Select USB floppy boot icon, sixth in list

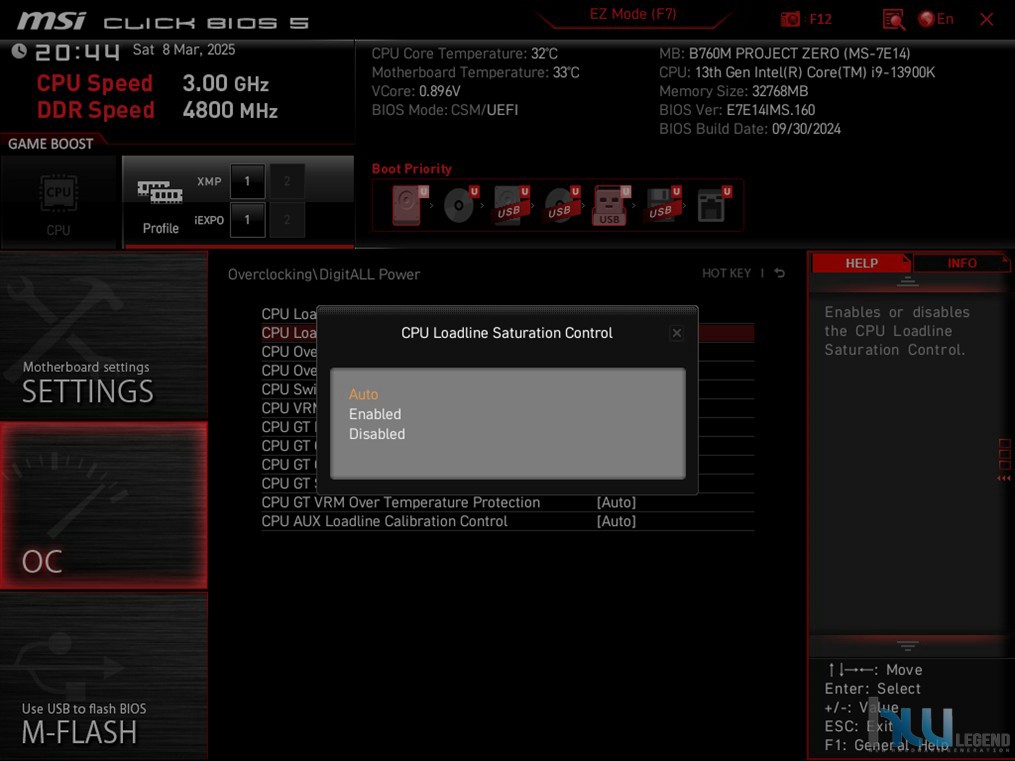point(662,205)
